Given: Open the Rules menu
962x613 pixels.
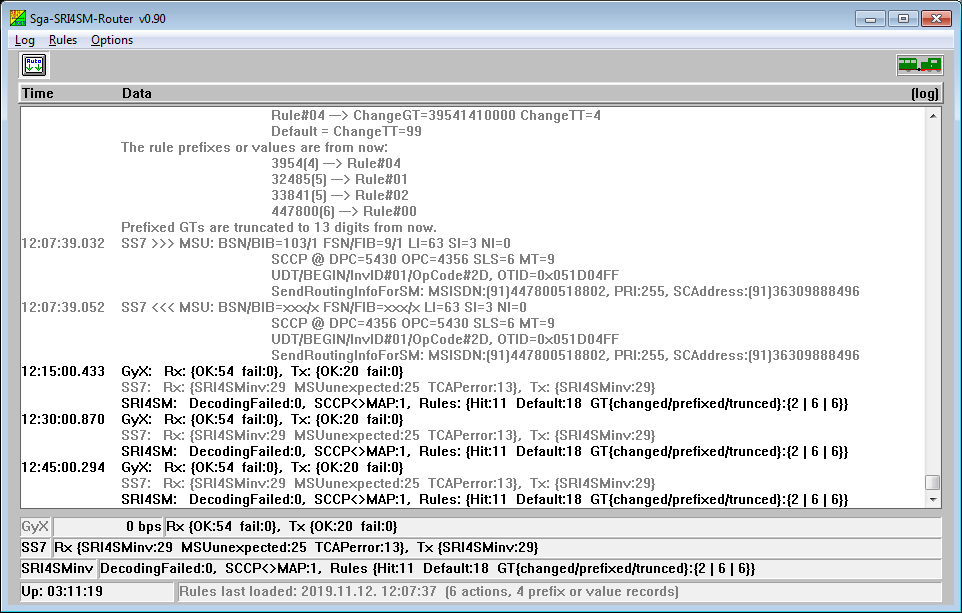Looking at the screenshot, I should (63, 40).
